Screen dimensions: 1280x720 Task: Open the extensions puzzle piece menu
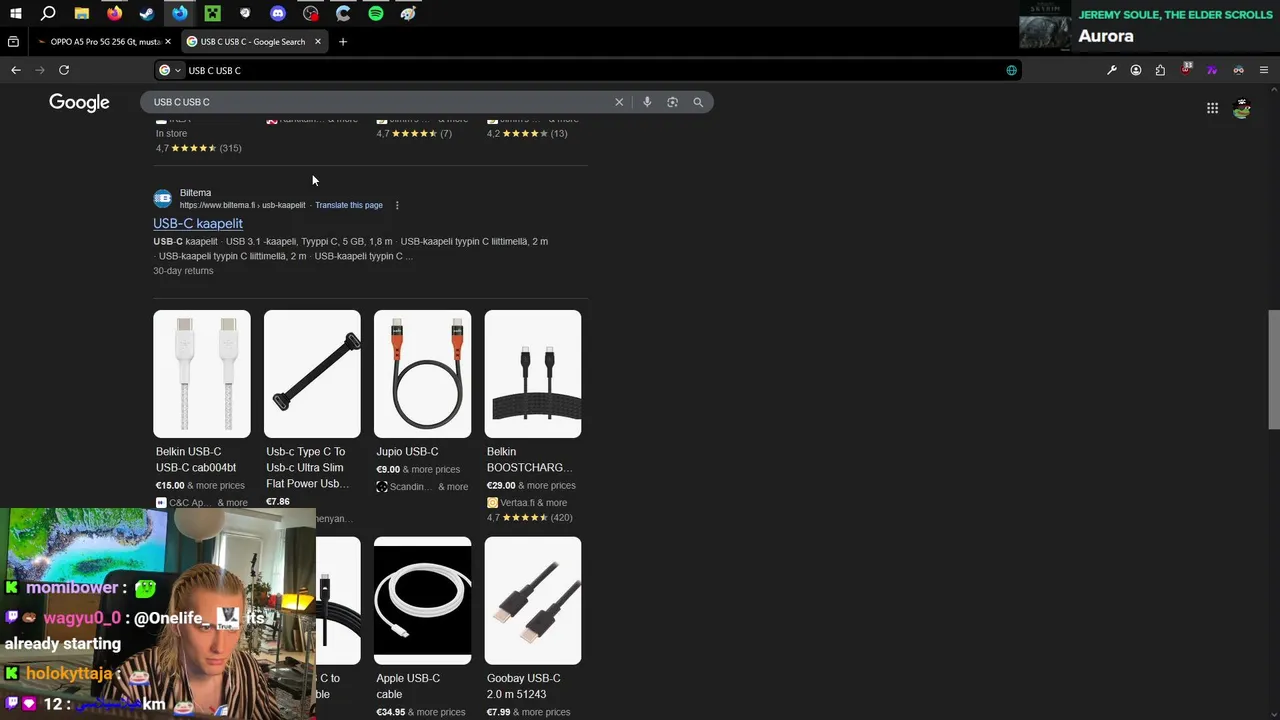[1160, 70]
